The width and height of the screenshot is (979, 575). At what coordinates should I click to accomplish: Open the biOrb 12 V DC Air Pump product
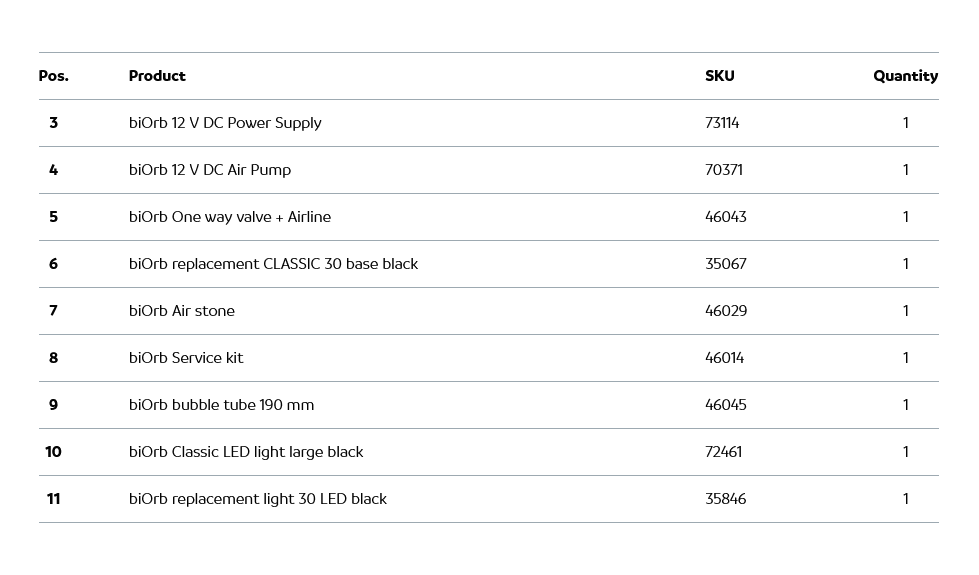(210, 170)
